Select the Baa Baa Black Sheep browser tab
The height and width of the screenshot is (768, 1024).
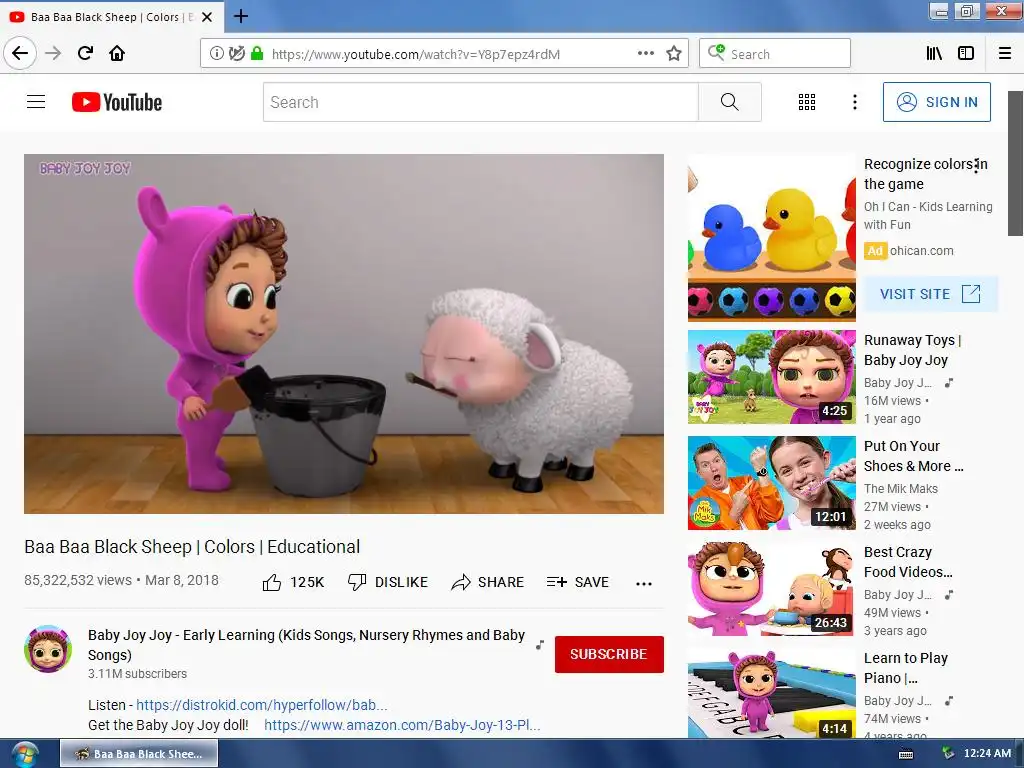click(112, 17)
